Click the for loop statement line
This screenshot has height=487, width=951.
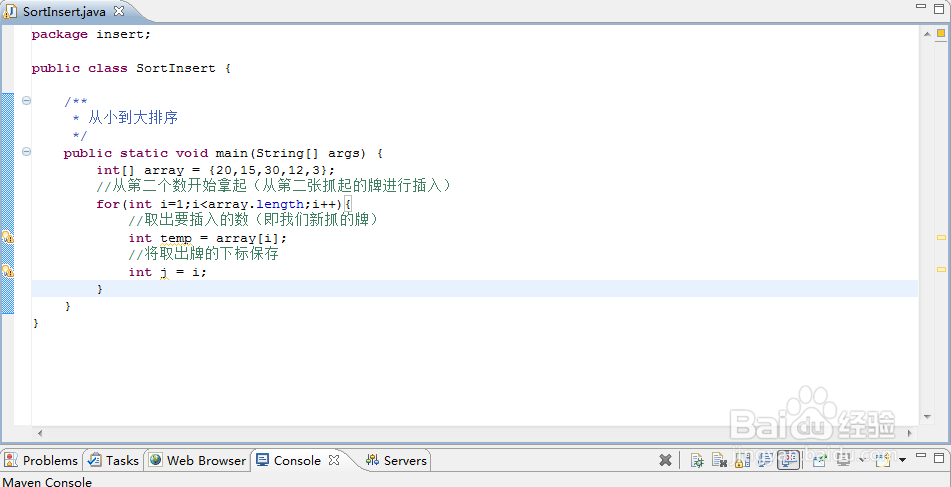[224, 204]
